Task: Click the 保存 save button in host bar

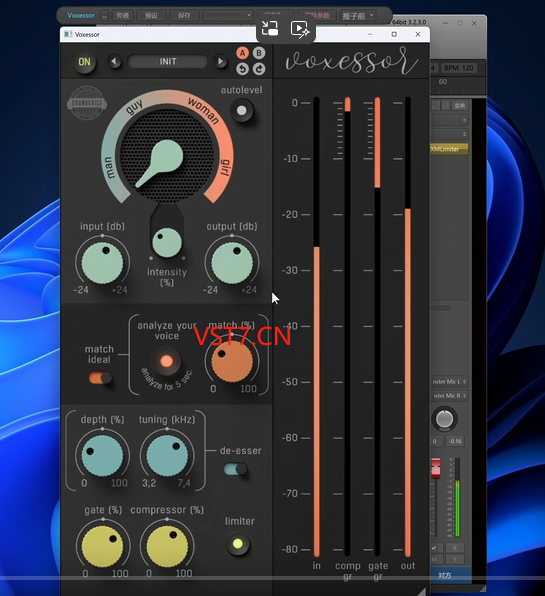Action: pos(184,16)
